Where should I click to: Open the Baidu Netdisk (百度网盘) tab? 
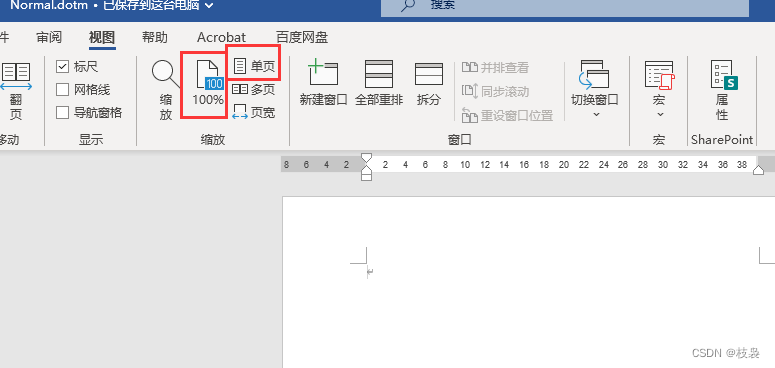(x=302, y=38)
